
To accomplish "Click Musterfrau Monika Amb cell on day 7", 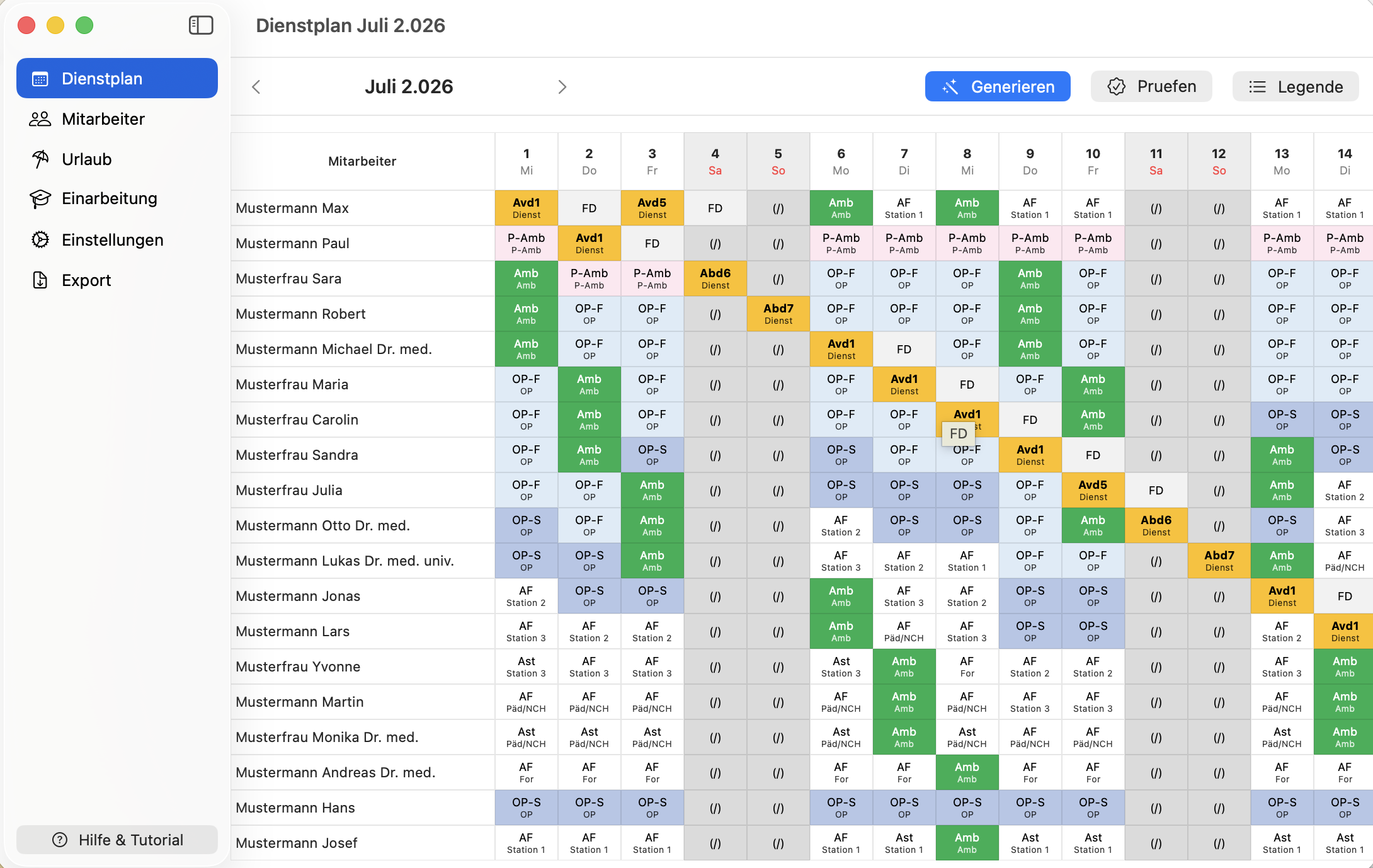I will click(x=904, y=737).
